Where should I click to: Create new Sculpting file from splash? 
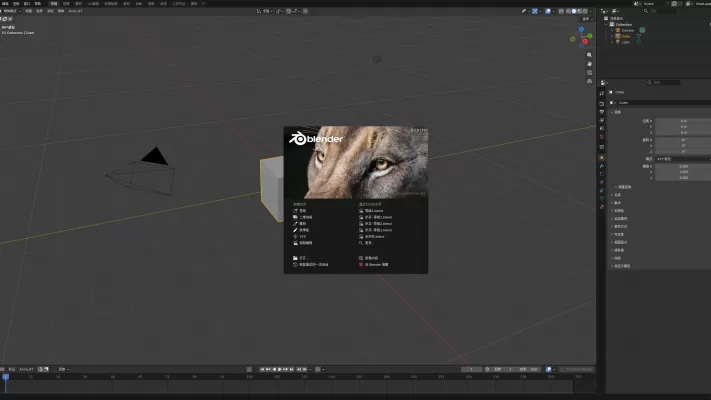tap(300, 224)
